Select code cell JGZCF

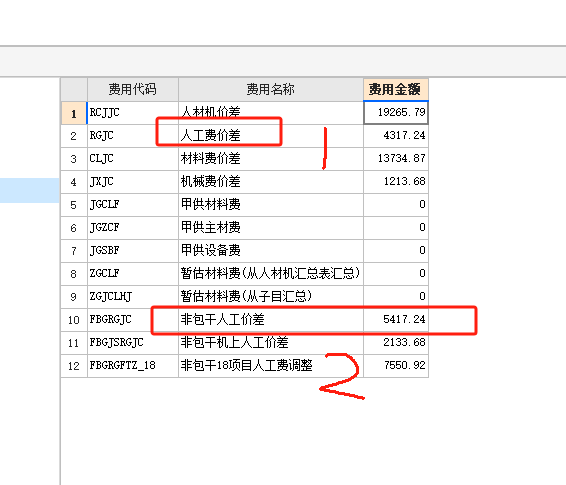coord(132,228)
